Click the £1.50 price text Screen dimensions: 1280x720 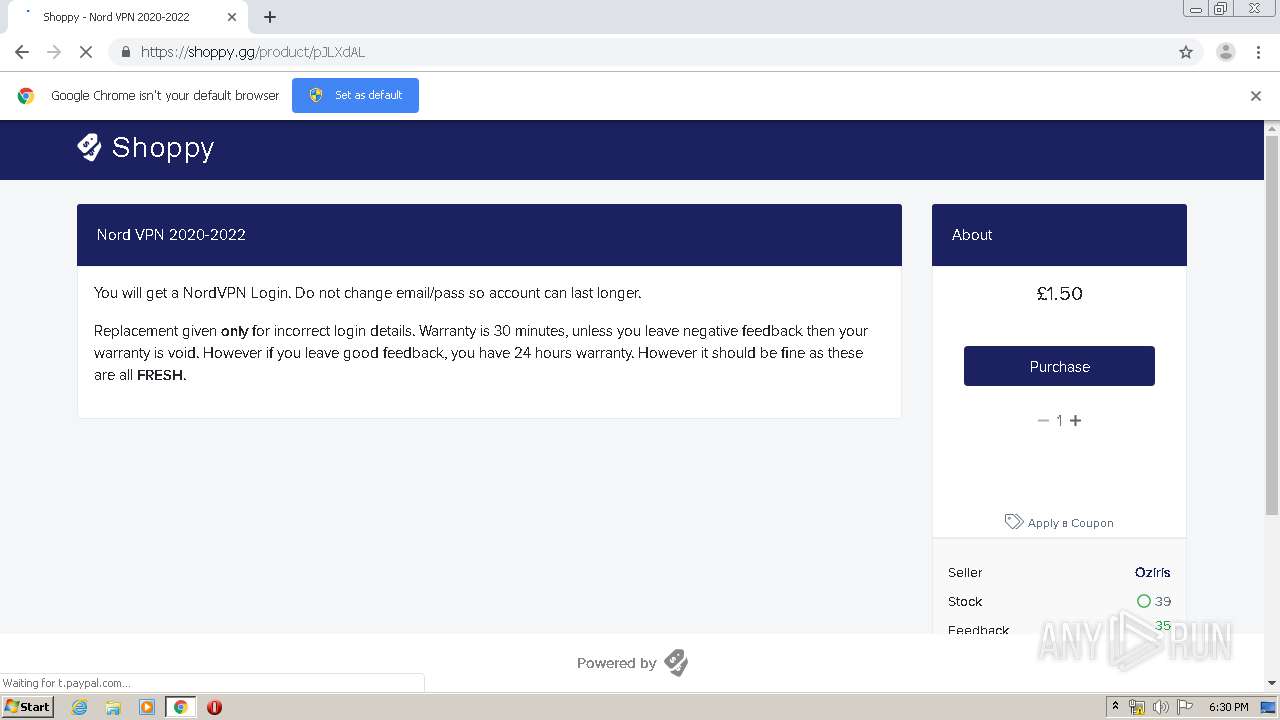tap(1059, 294)
